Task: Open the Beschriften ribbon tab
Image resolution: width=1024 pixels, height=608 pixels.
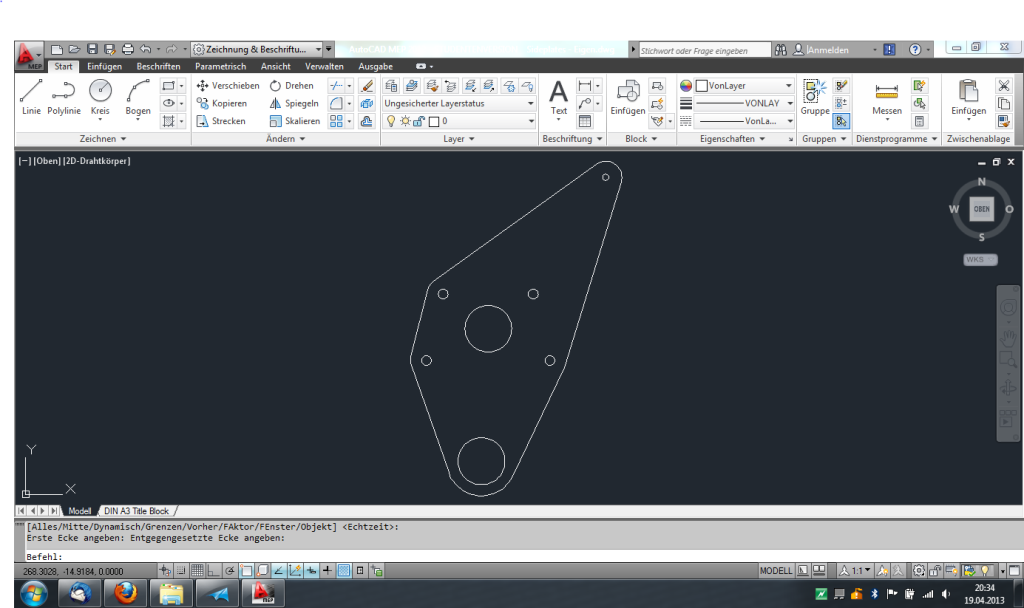Action: click(x=158, y=67)
